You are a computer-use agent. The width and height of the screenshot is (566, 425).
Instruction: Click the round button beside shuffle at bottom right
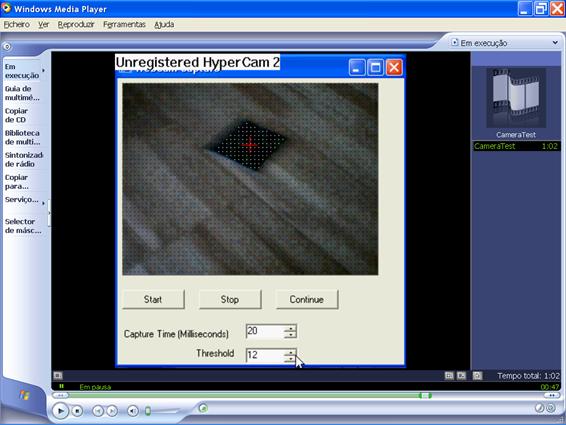coord(550,408)
